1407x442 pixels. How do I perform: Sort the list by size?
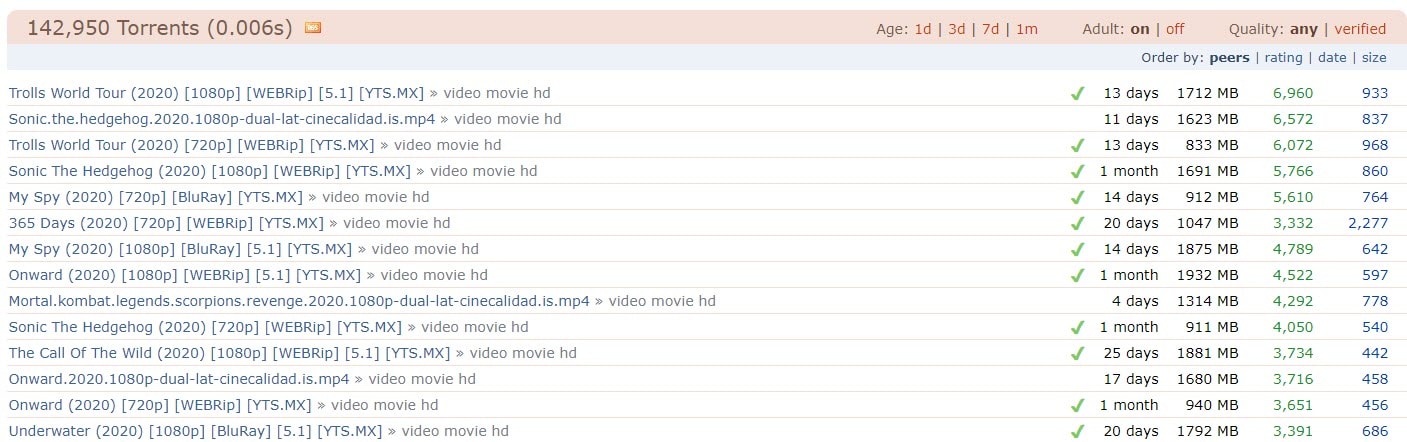(1374, 58)
